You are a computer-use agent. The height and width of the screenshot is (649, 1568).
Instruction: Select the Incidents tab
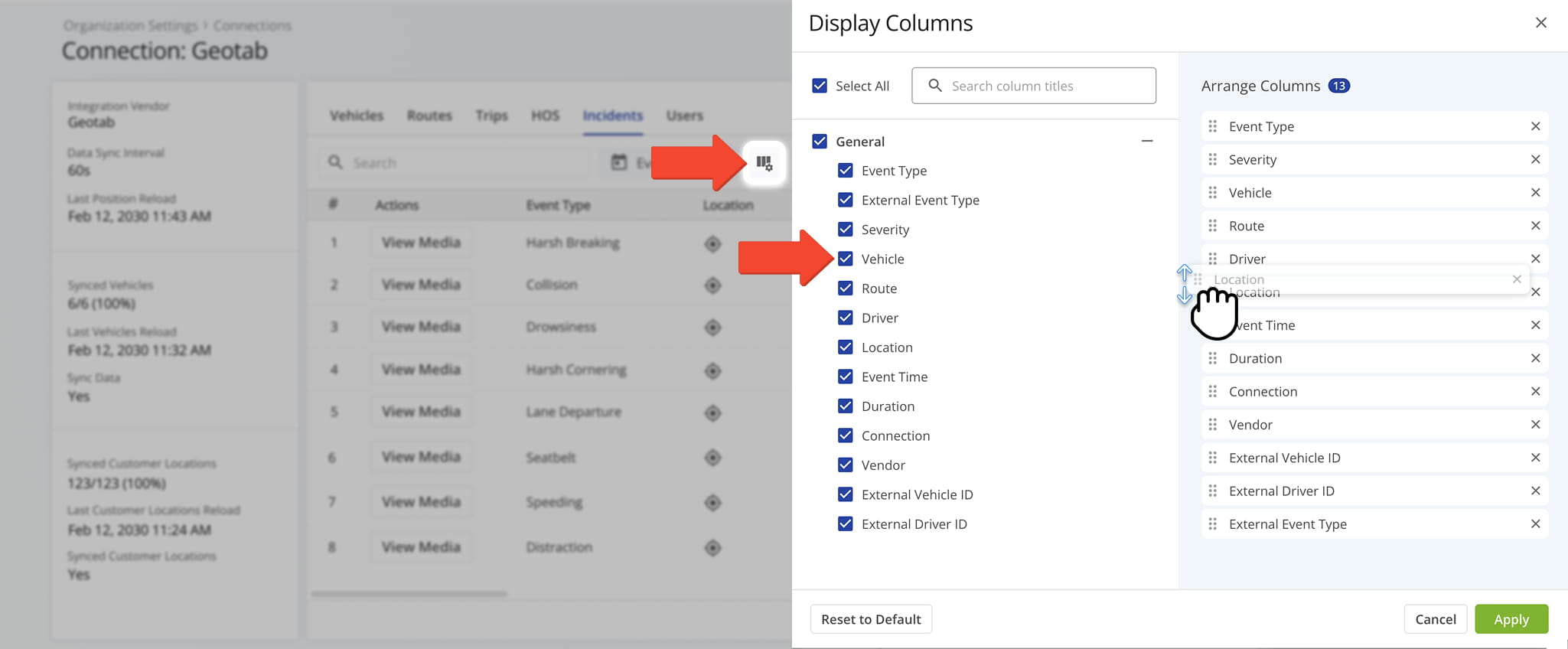click(x=612, y=116)
